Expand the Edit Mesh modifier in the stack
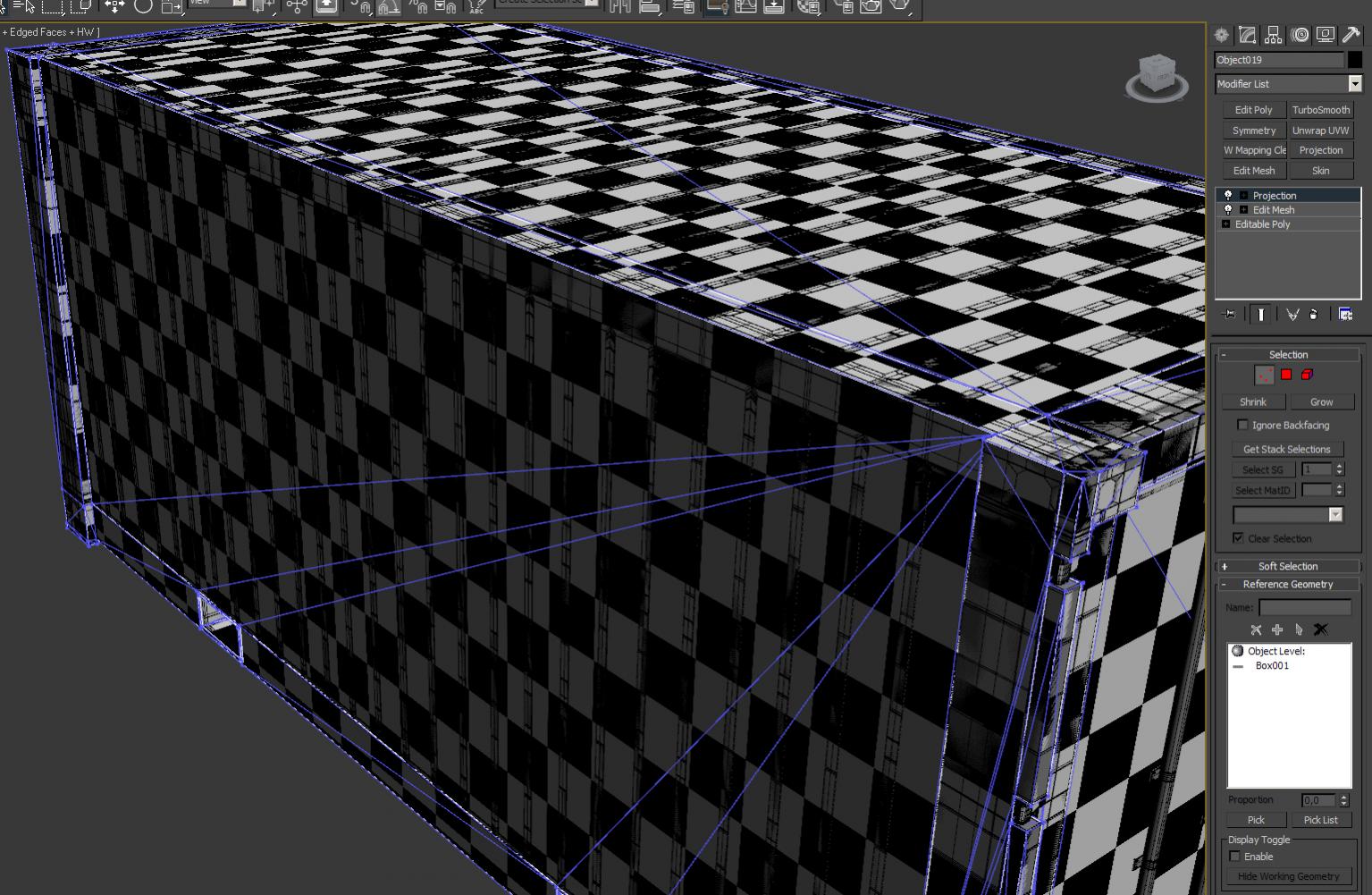The width and height of the screenshot is (1372, 895). pos(1242,209)
